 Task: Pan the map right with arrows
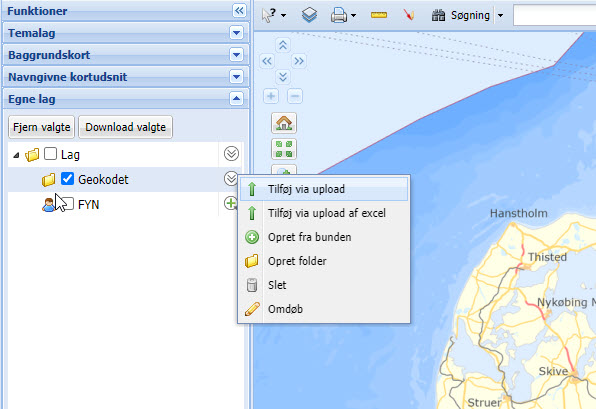pyautogui.click(x=299, y=61)
